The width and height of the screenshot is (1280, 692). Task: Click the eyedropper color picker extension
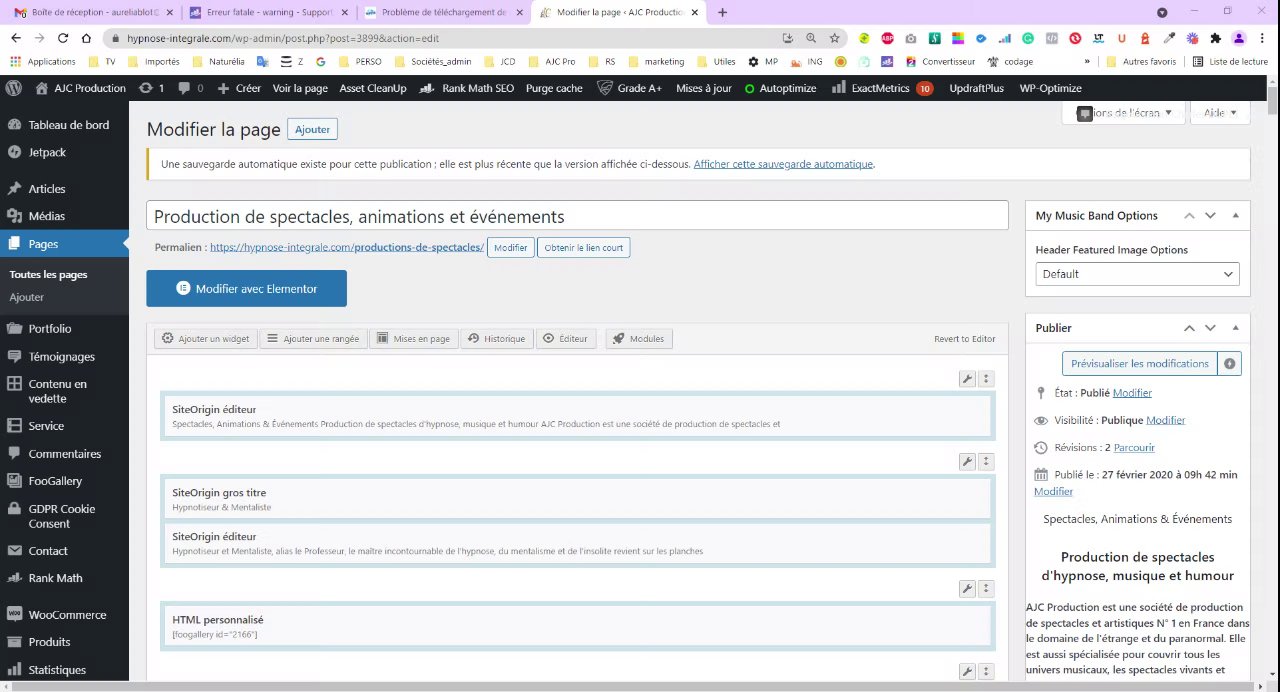[x=1168, y=38]
